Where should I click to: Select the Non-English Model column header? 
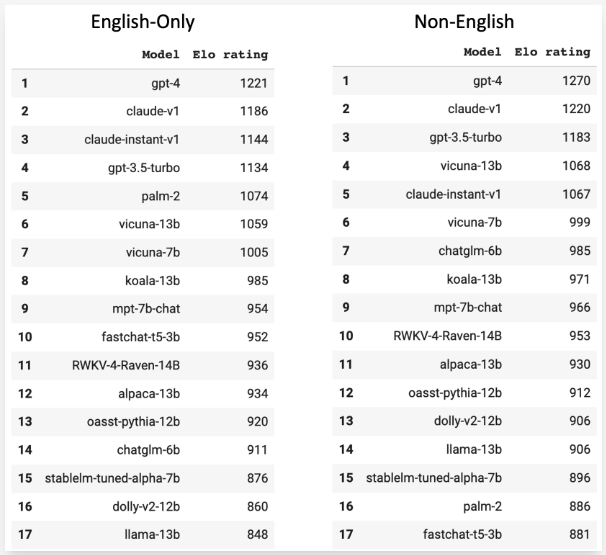coord(482,52)
